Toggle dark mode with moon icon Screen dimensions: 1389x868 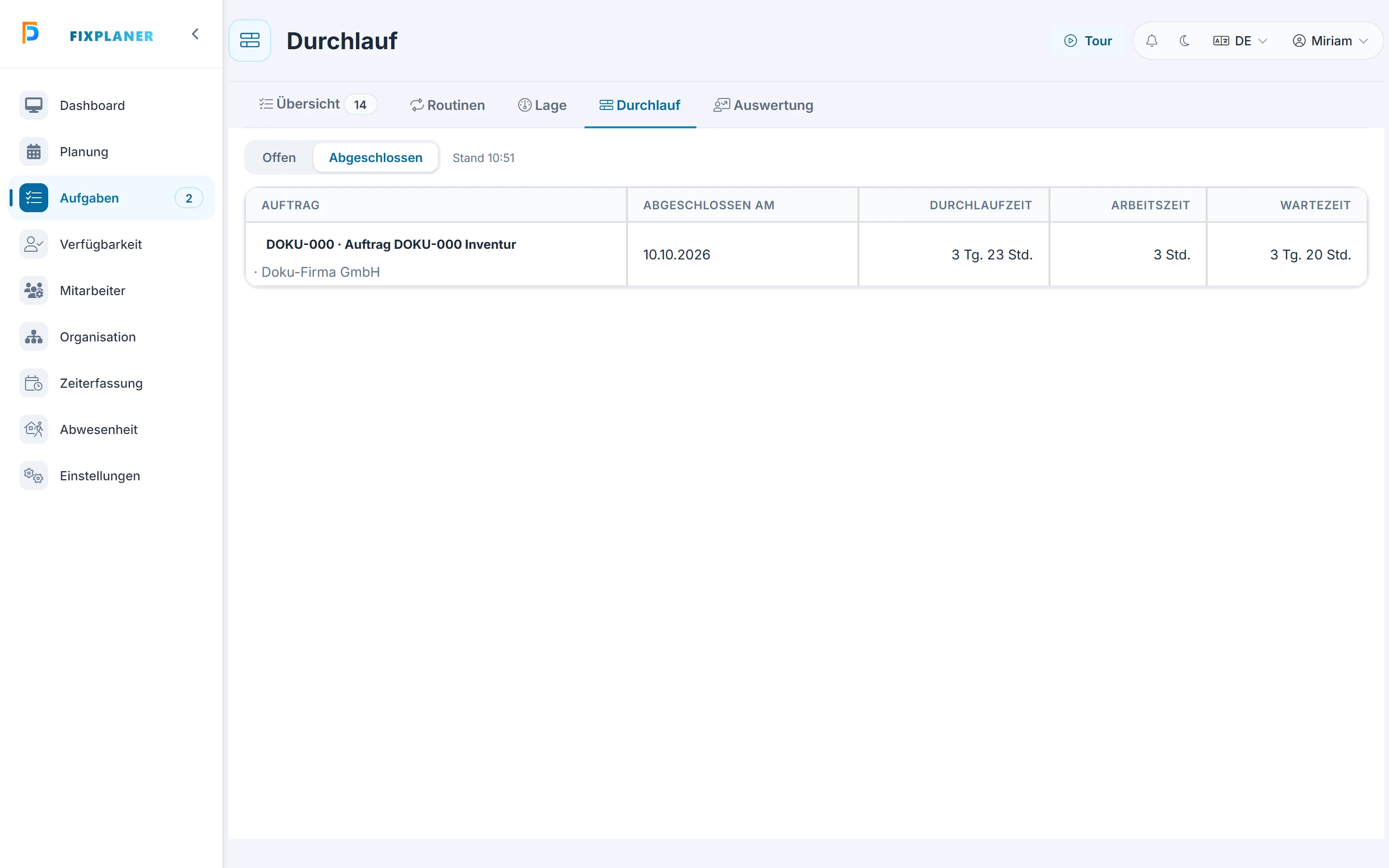click(1184, 41)
